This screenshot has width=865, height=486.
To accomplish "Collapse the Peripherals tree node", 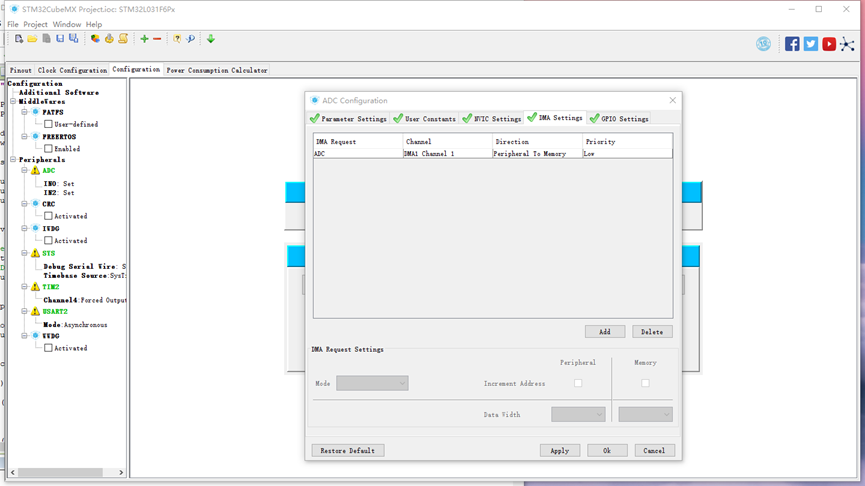I will coord(13,159).
